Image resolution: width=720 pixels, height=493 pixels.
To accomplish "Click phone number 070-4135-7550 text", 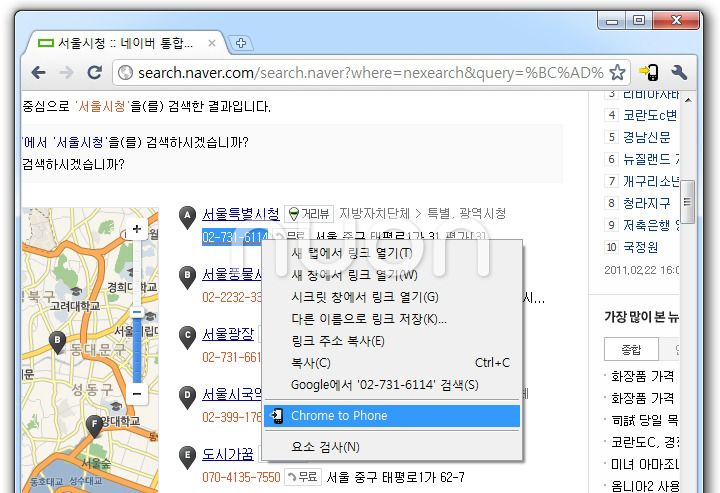I will coord(241,477).
